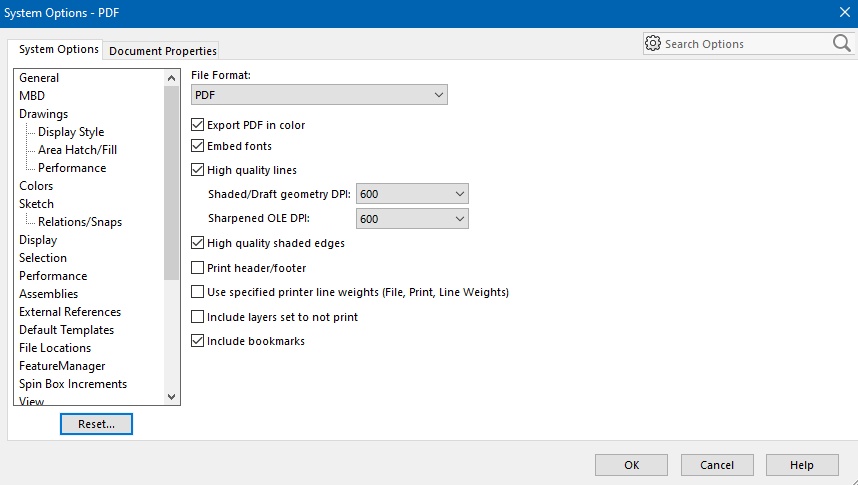Click the Reset... button
Image resolution: width=858 pixels, height=485 pixels.
96,424
